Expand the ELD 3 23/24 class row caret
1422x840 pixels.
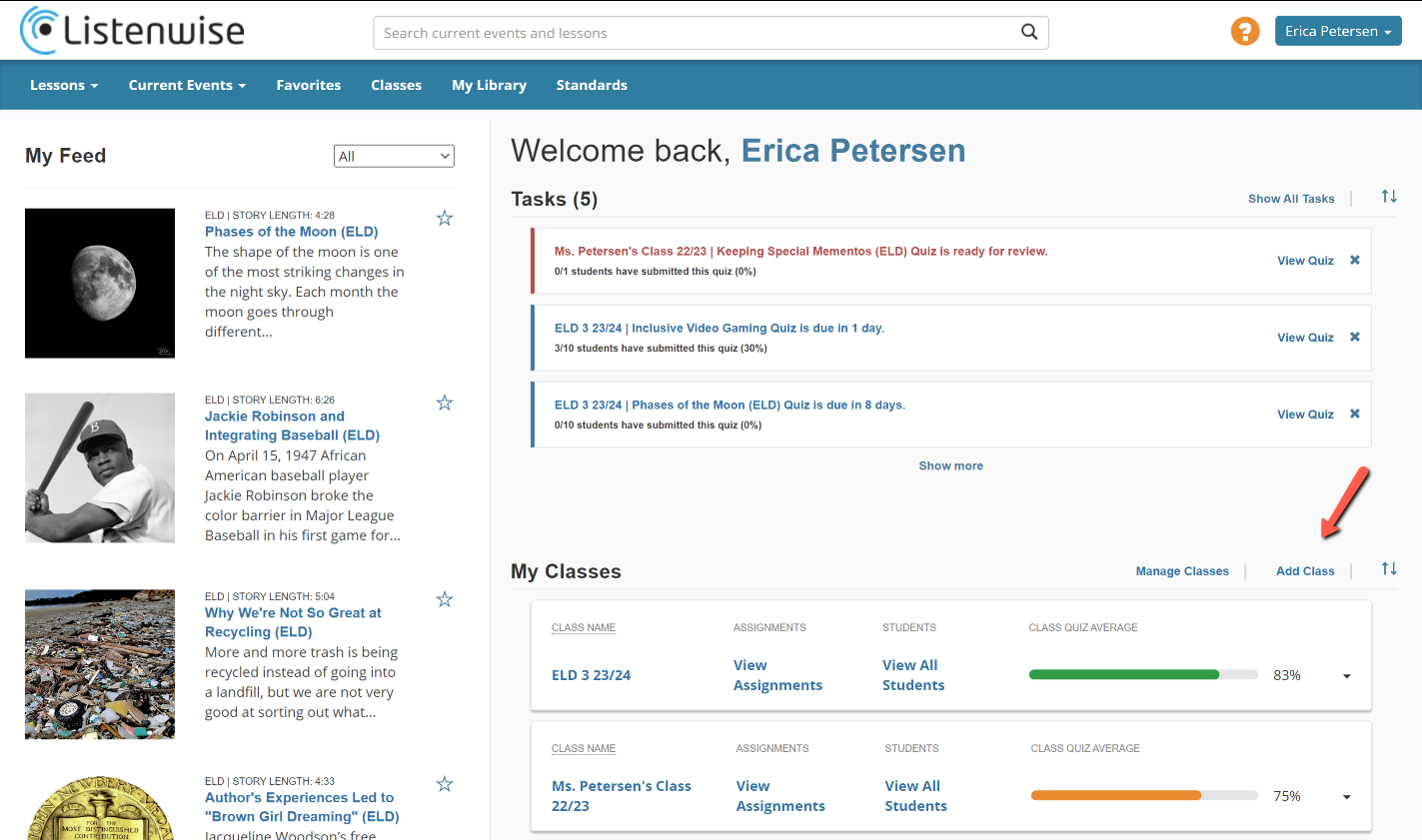pos(1347,676)
